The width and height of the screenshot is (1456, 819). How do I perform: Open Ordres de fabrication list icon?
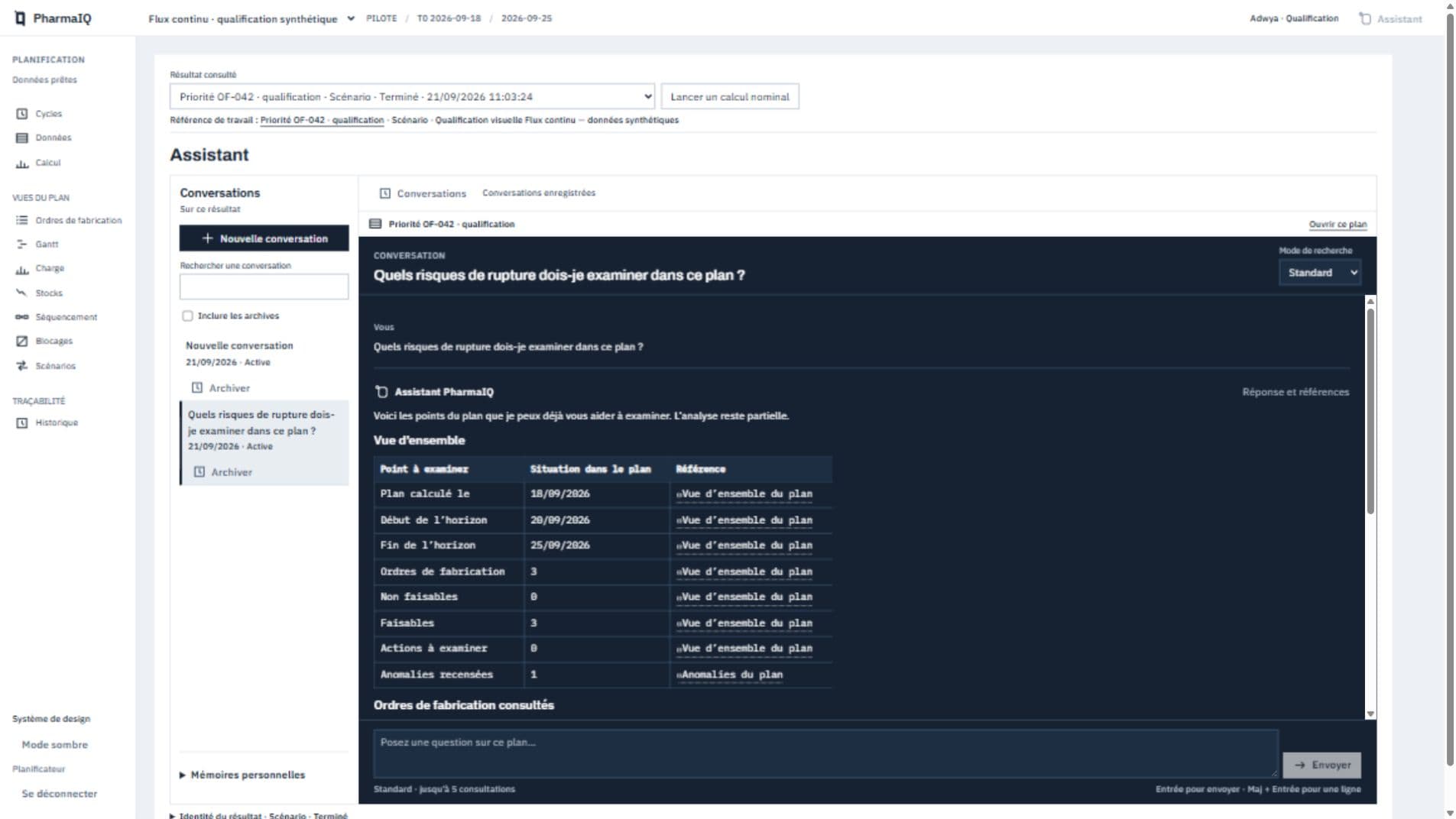22,220
